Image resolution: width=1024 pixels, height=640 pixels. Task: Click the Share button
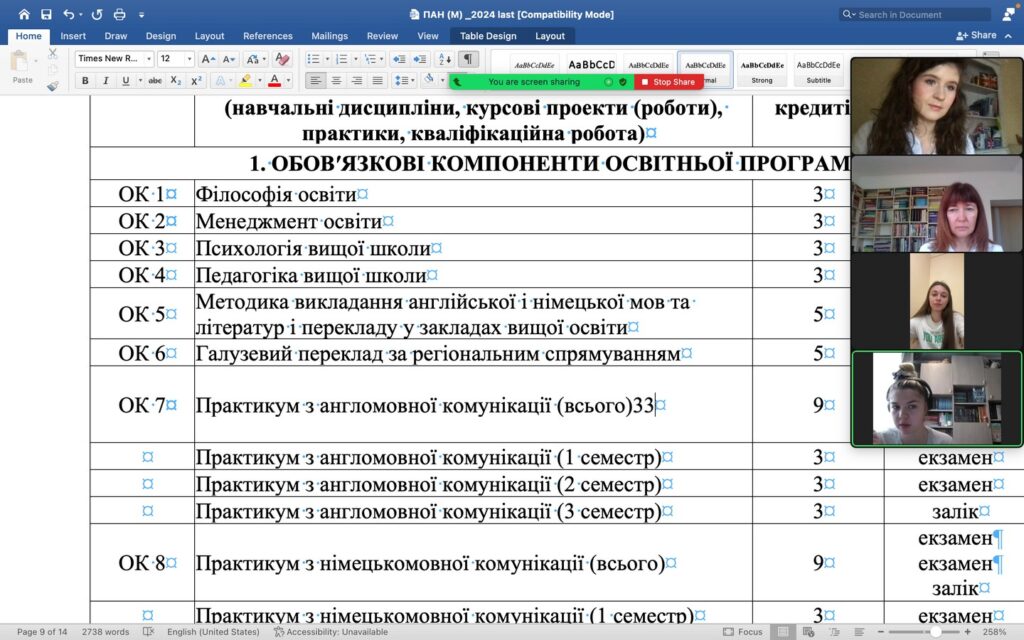977,35
